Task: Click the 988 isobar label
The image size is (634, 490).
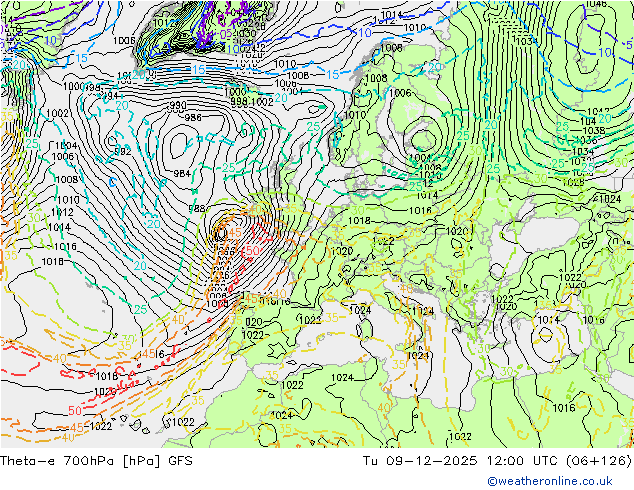Action: tap(197, 209)
